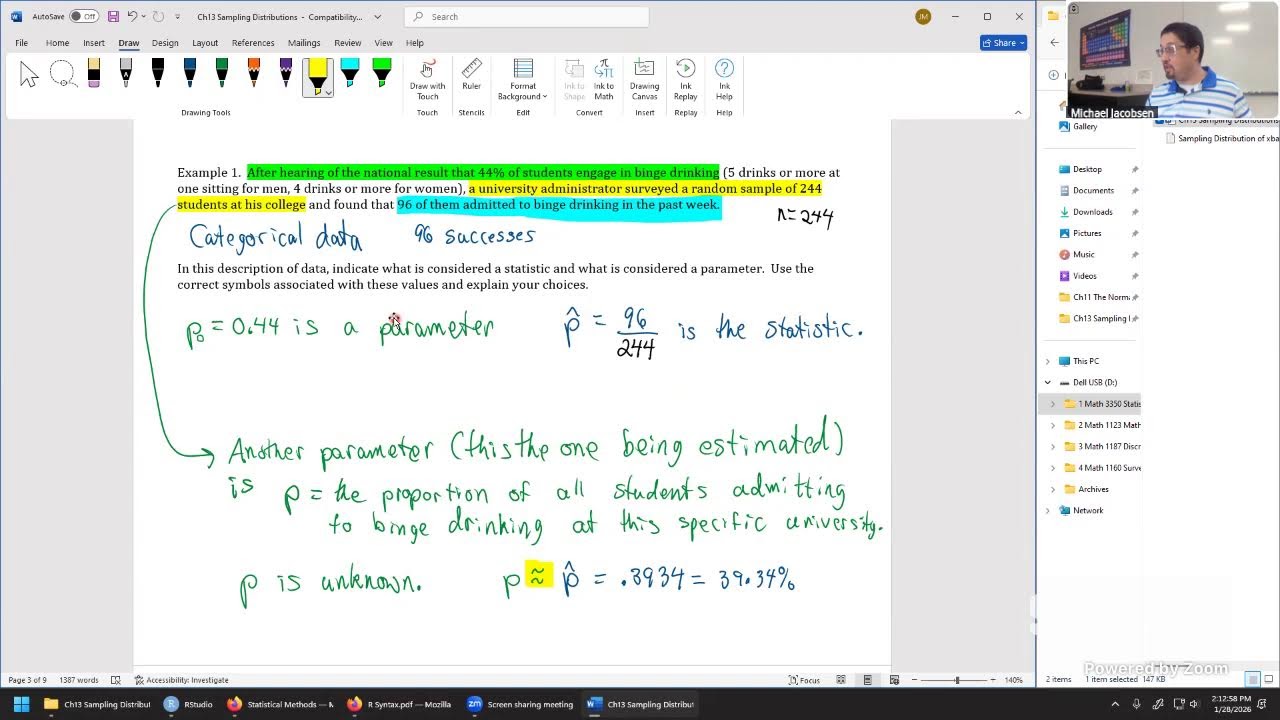Save the document with floppy icon
The image size is (1280, 720).
click(x=113, y=17)
